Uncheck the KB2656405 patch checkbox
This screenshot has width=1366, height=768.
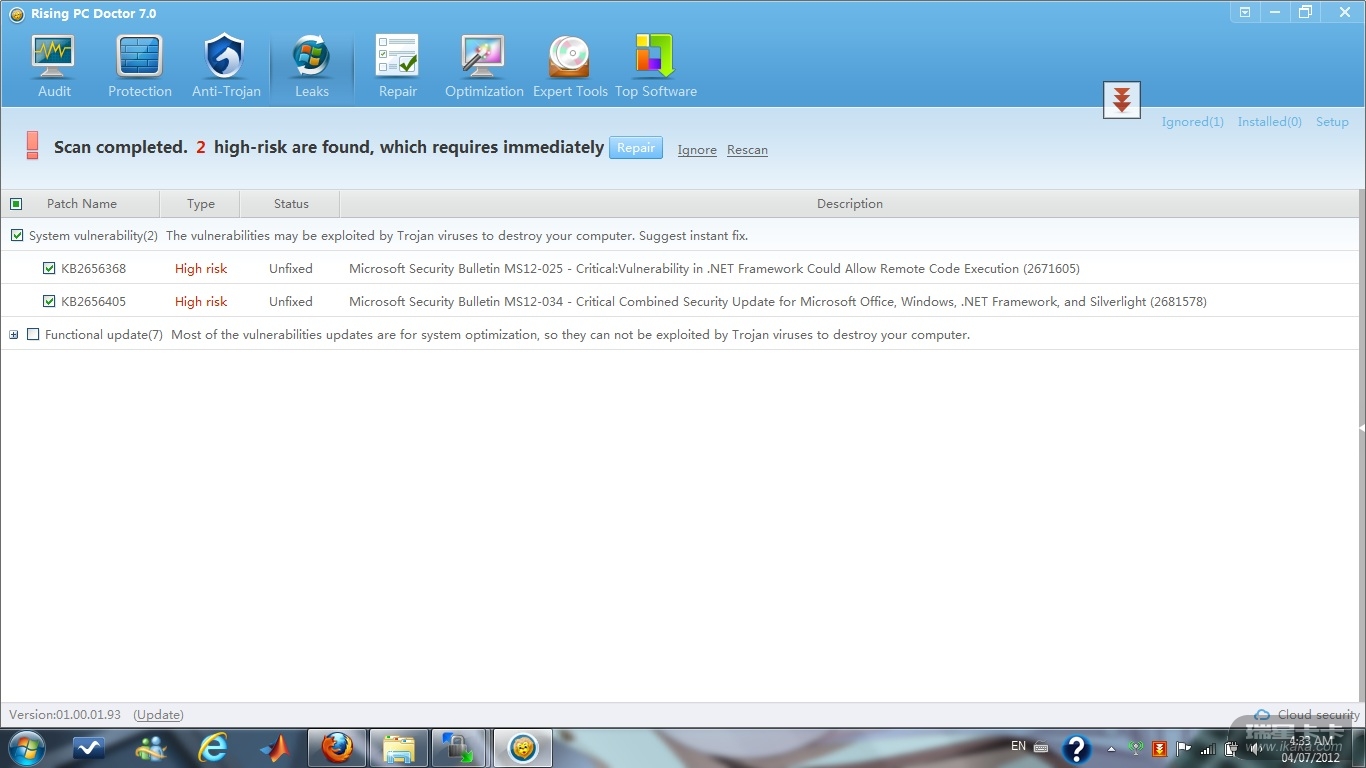pyautogui.click(x=49, y=302)
